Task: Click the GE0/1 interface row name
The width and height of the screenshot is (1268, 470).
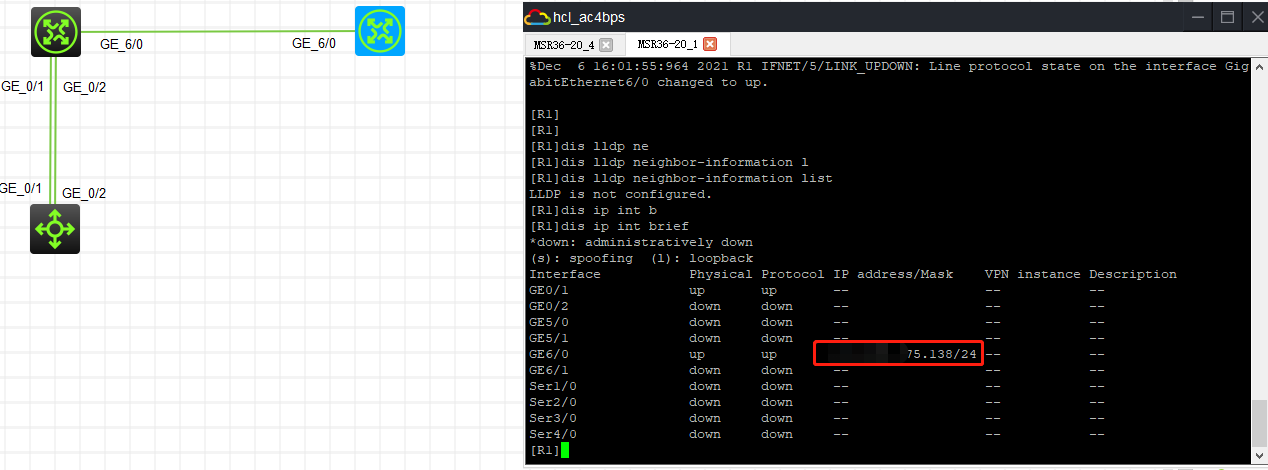Action: [x=549, y=290]
